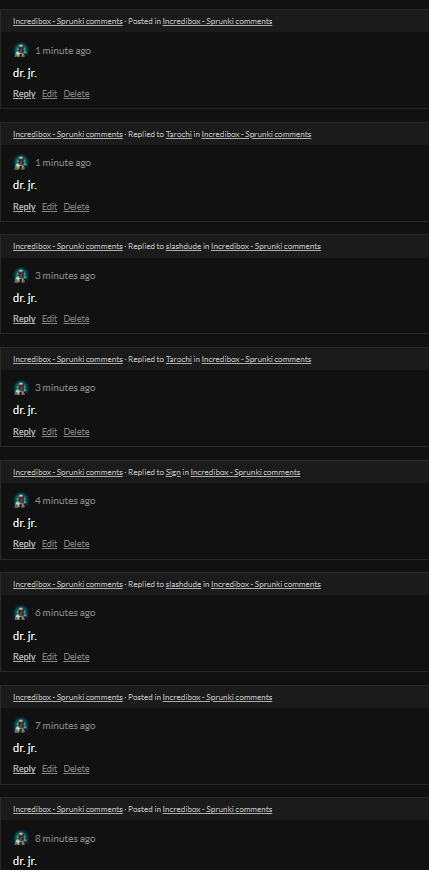
Task: Open slashdude profile in 3 minutes ago comment
Action: 183,246
